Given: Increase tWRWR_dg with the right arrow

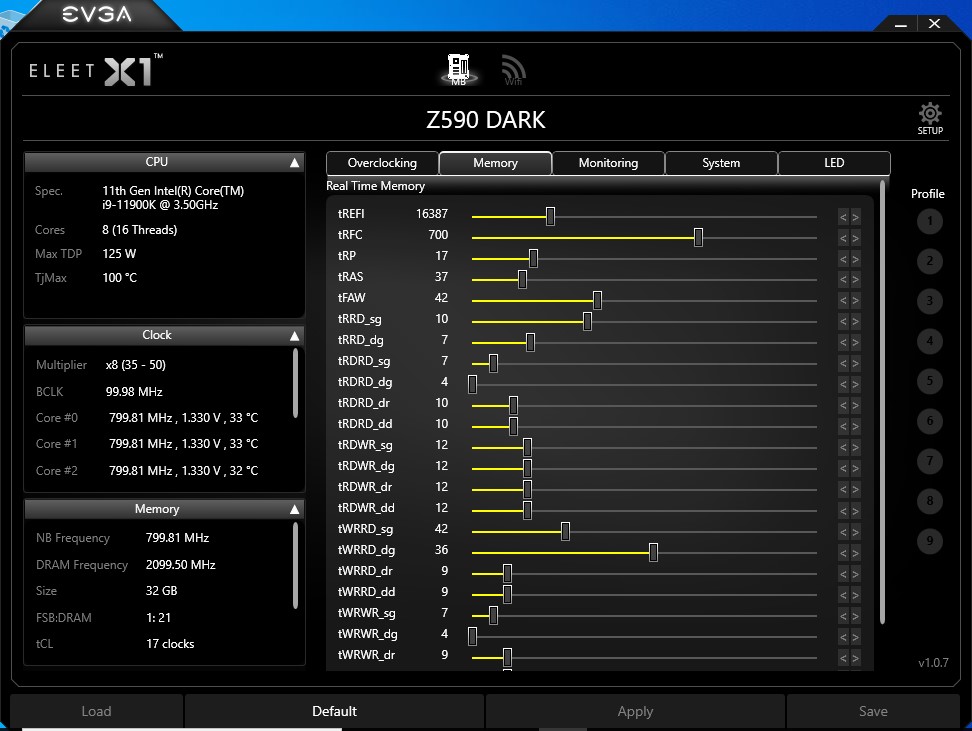Looking at the screenshot, I should click(x=855, y=637).
